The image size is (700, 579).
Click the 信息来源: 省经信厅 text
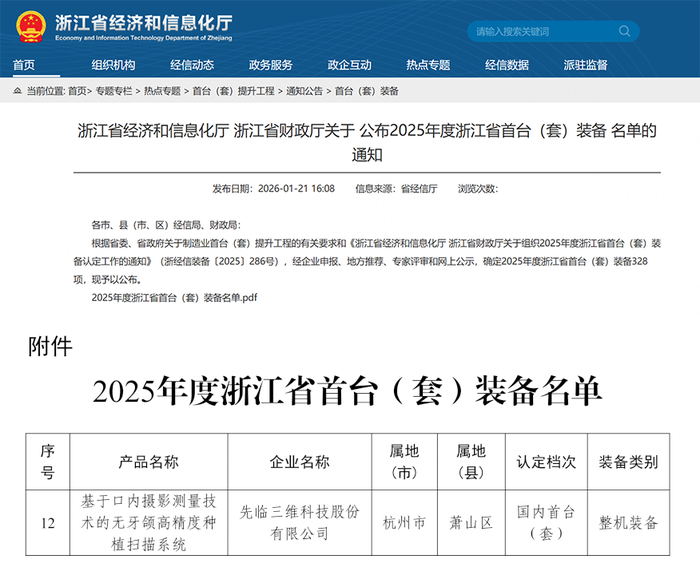396,188
